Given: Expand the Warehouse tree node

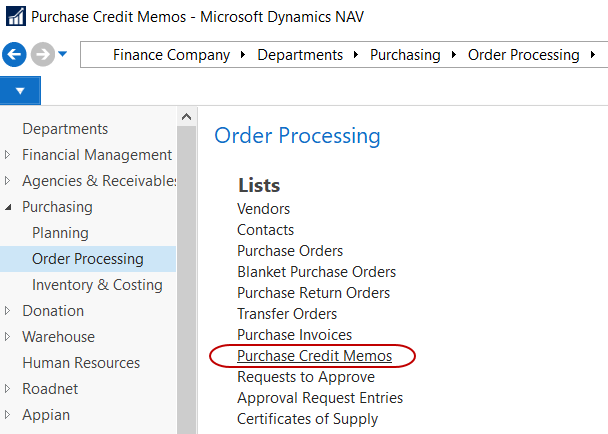Looking at the screenshot, I should (9, 337).
